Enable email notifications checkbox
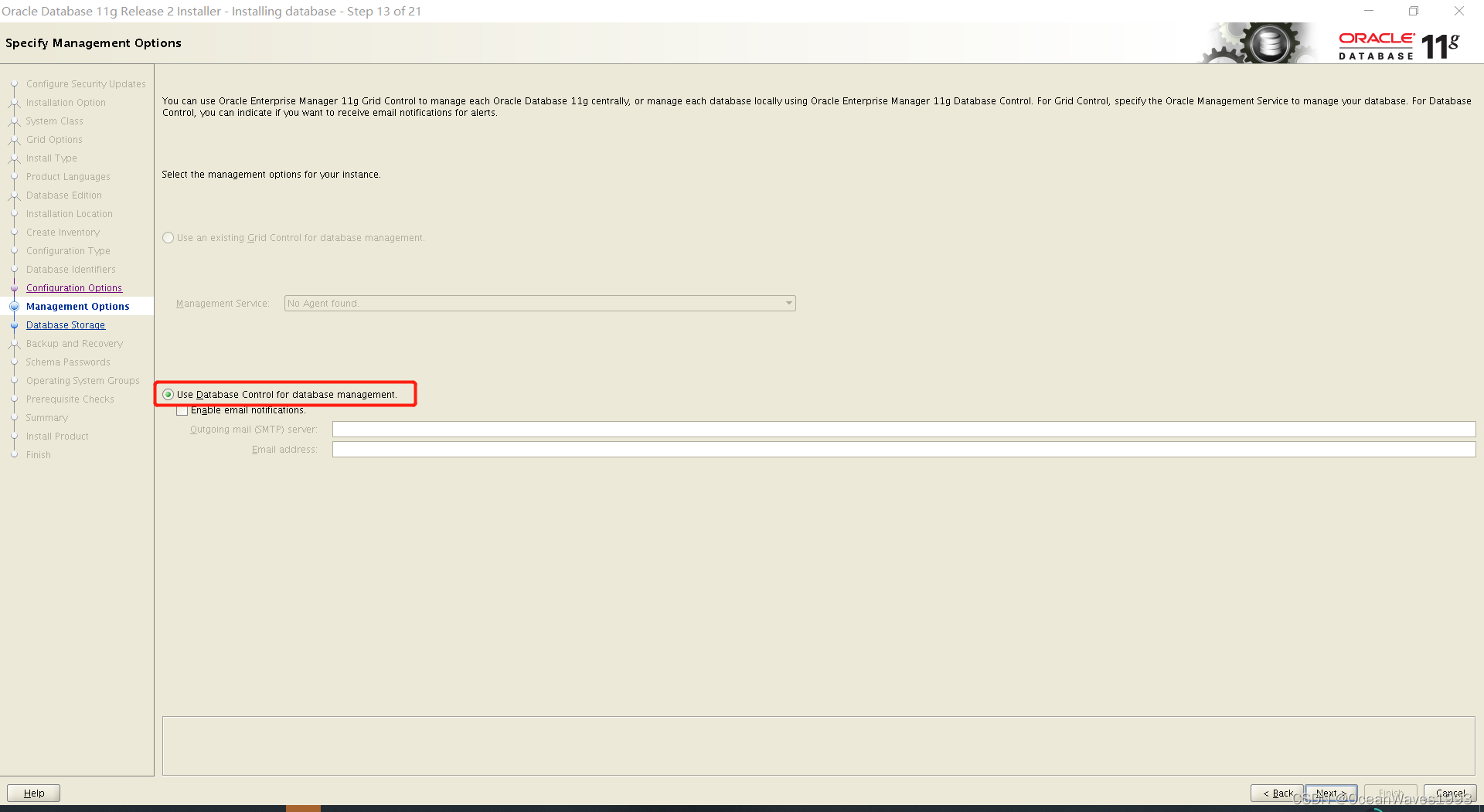 click(182, 410)
